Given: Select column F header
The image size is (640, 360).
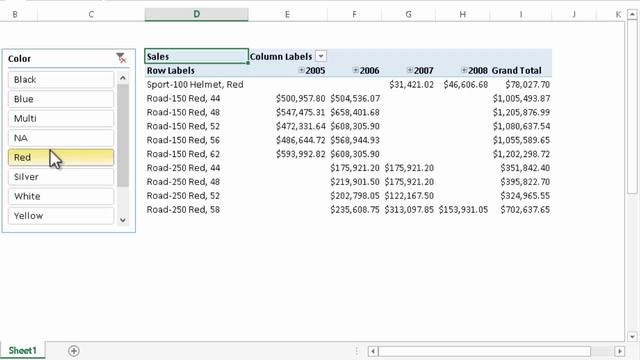Looking at the screenshot, I should [354, 14].
